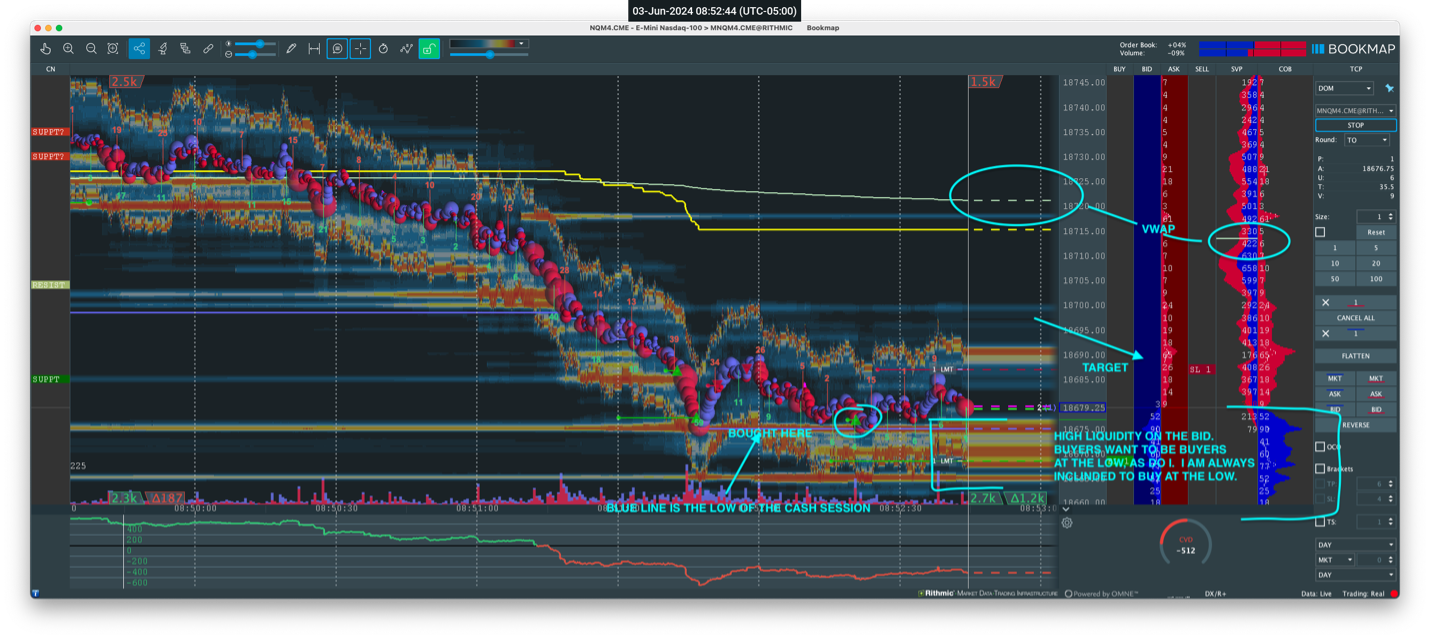
Task: Select the TCP panel header
Action: pos(1355,69)
